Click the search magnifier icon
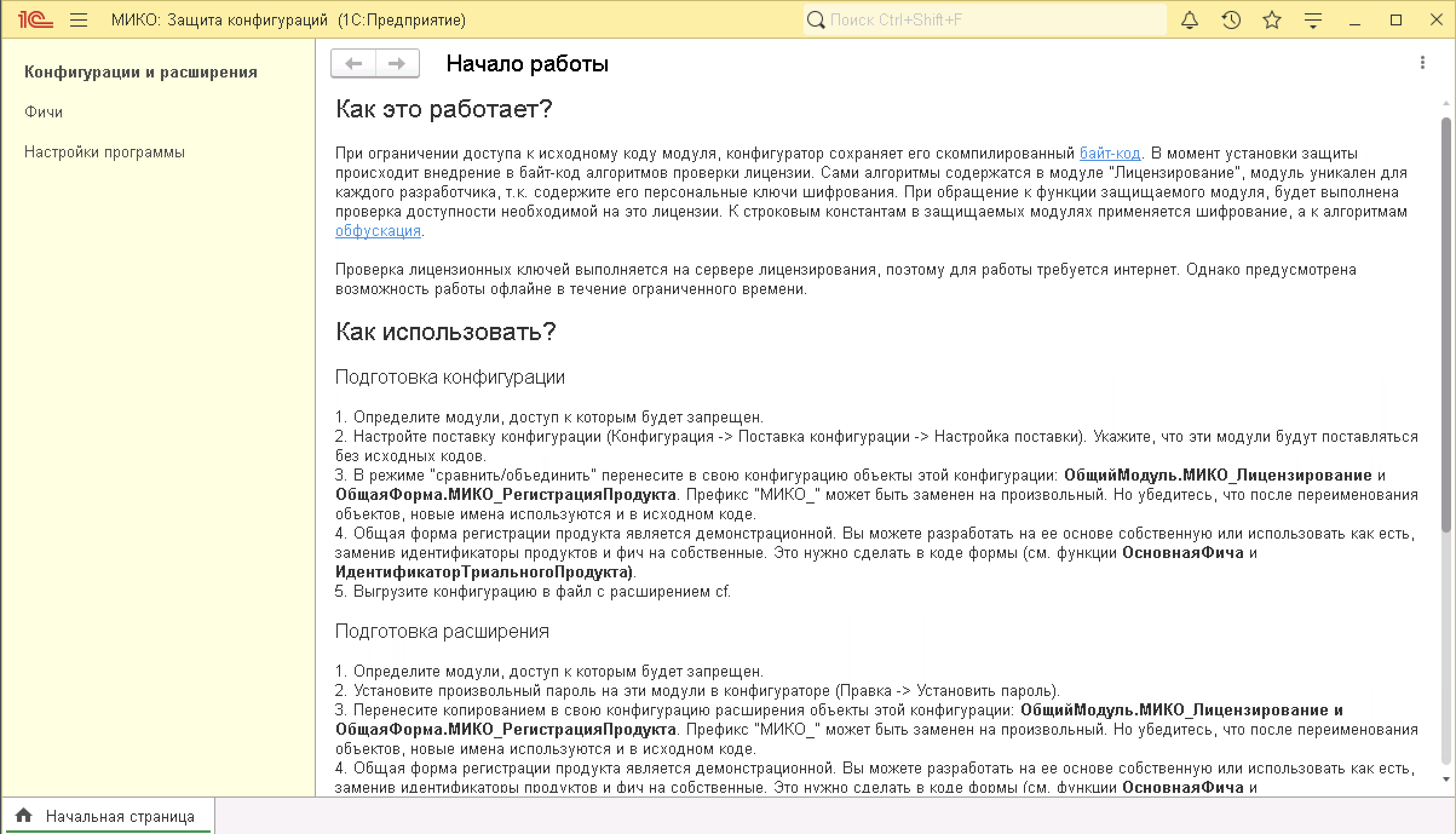1456x834 pixels. (x=816, y=20)
